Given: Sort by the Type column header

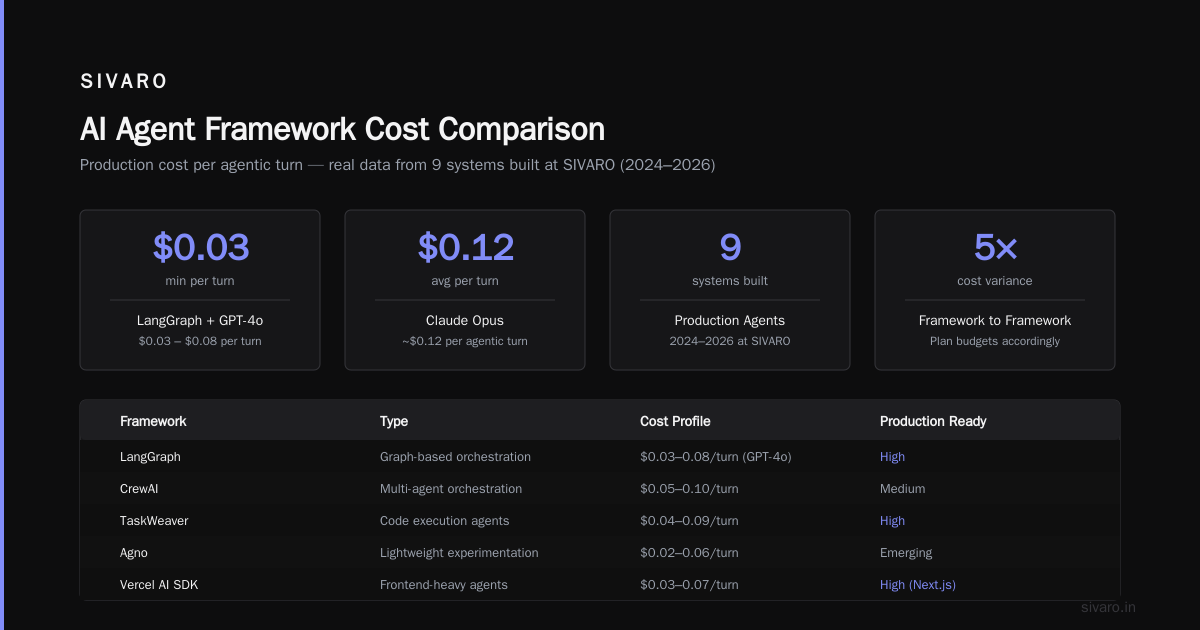Looking at the screenshot, I should click(x=394, y=421).
